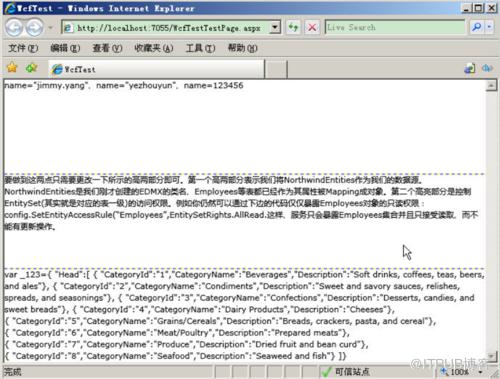Click the line starting with var _123={ "Head"
500x379 pixels.
point(244,275)
